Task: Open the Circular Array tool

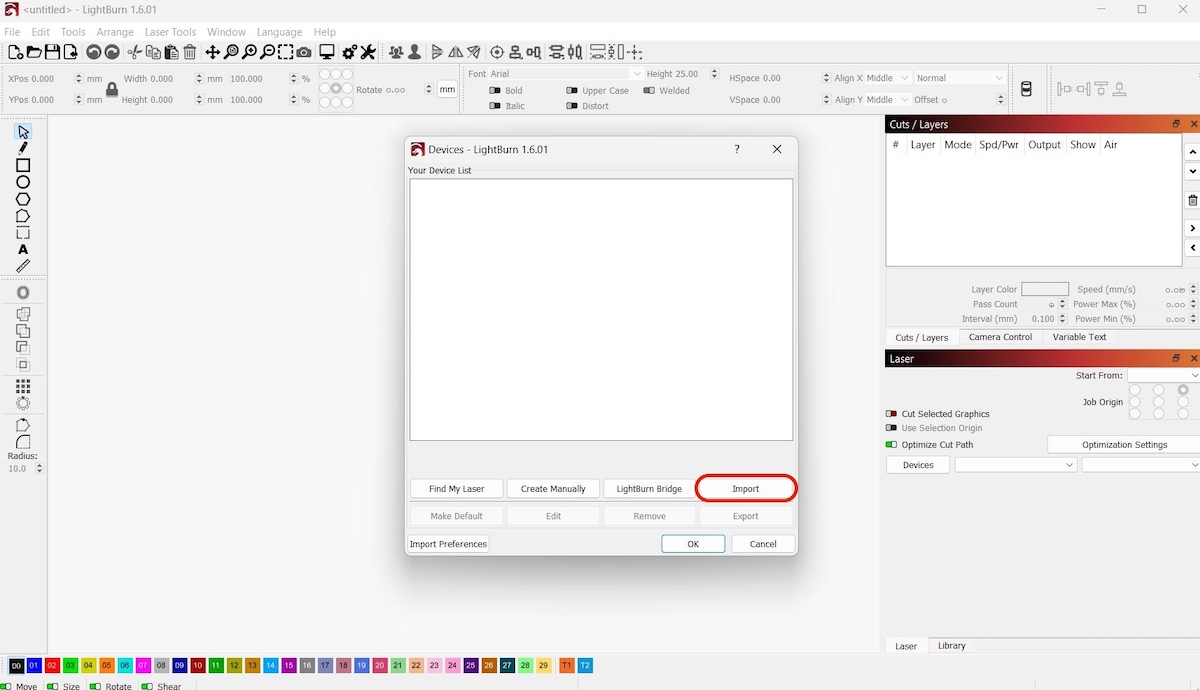Action: (23, 403)
